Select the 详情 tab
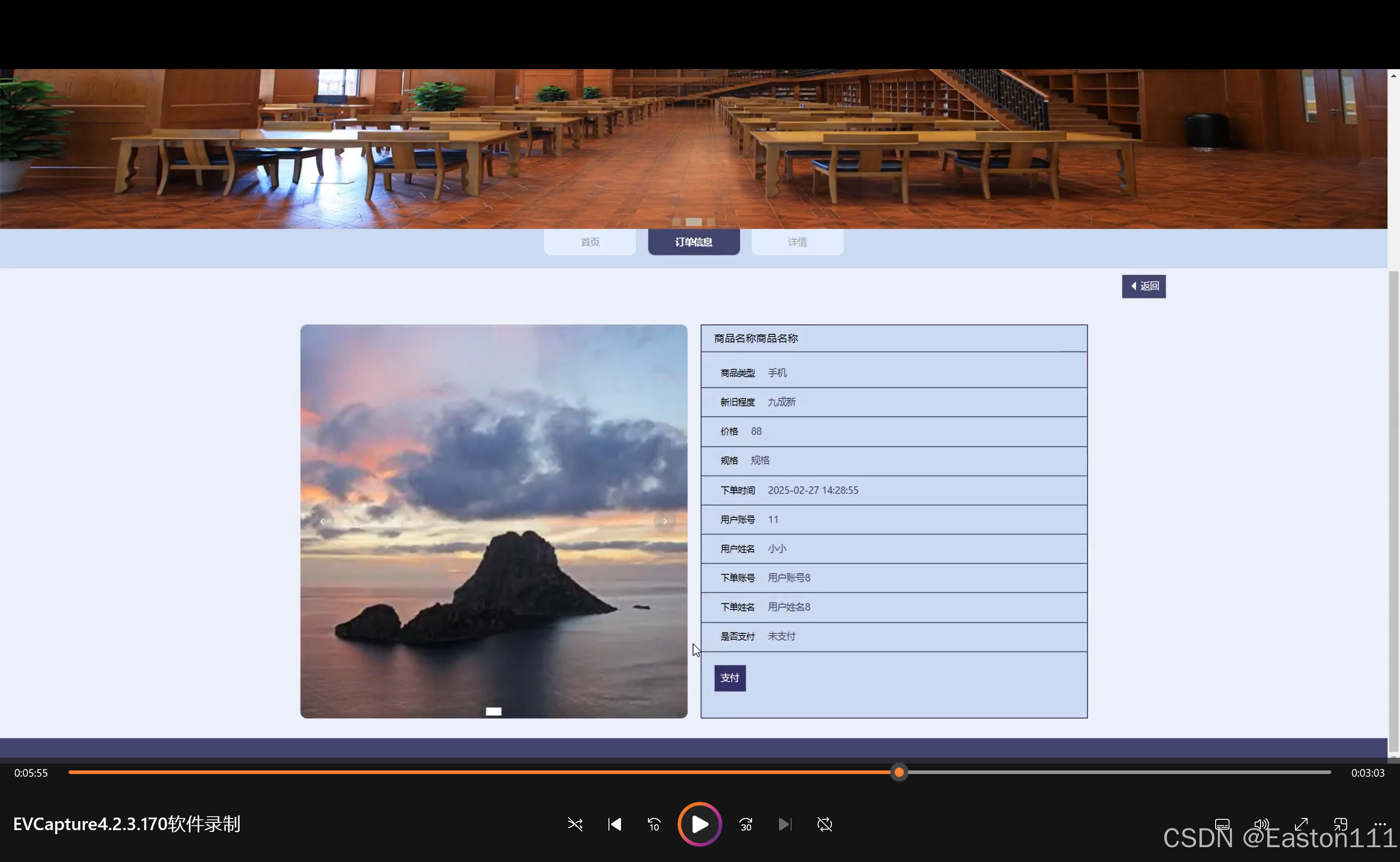The image size is (1400, 862). click(797, 242)
